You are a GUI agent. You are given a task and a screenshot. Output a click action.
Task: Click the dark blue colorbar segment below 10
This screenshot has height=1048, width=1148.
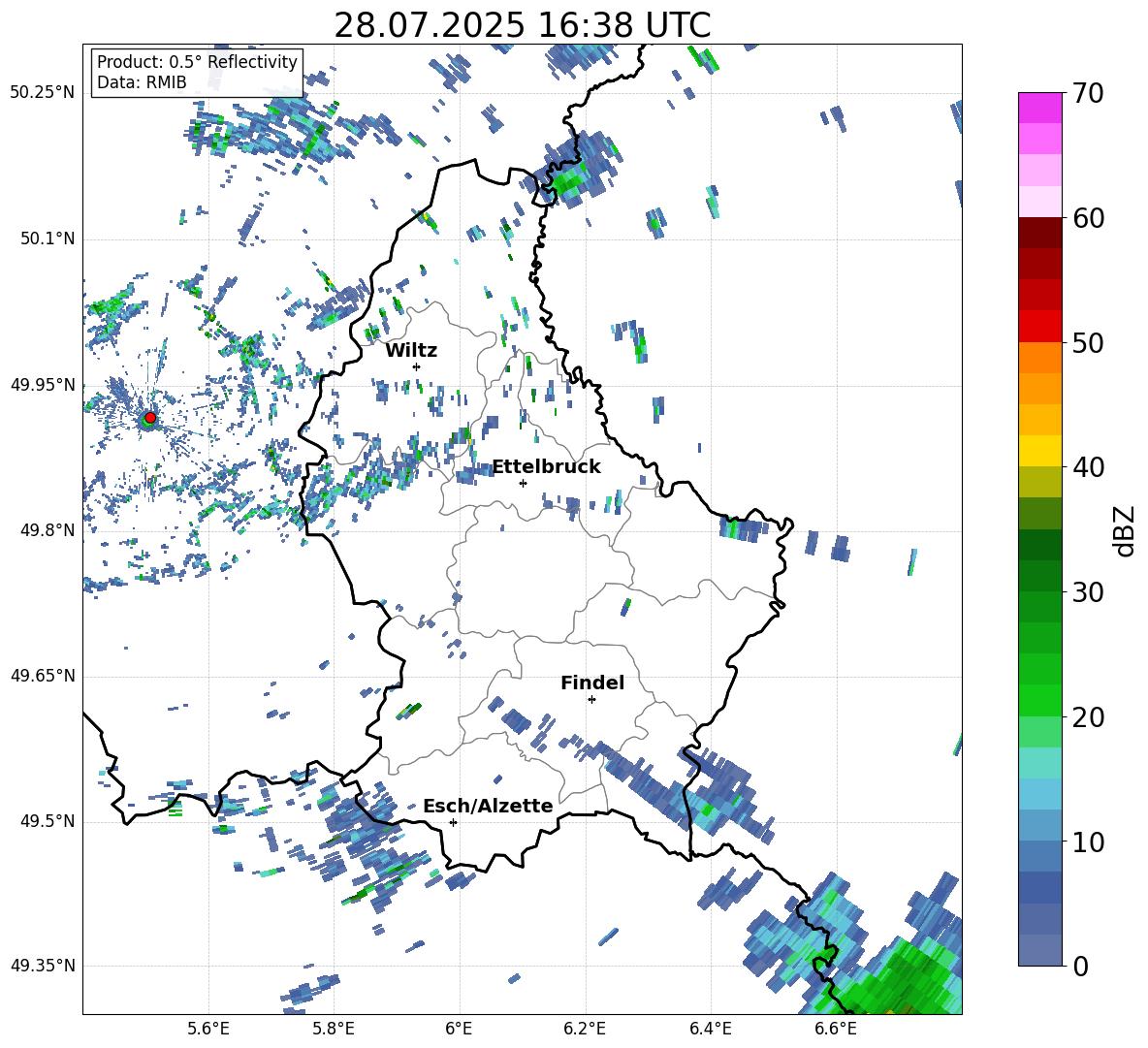click(1039, 888)
